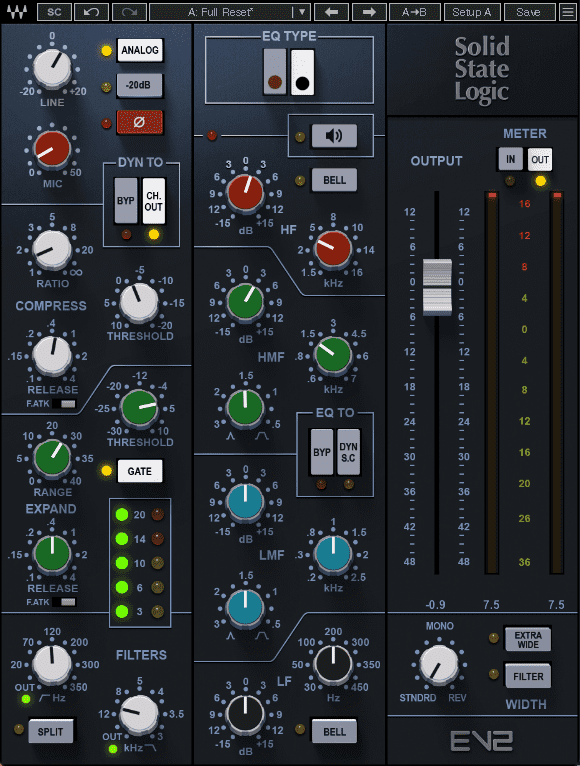This screenshot has width=580, height=766.
Task: Click the right meter clip indicator
Action: pos(557,195)
